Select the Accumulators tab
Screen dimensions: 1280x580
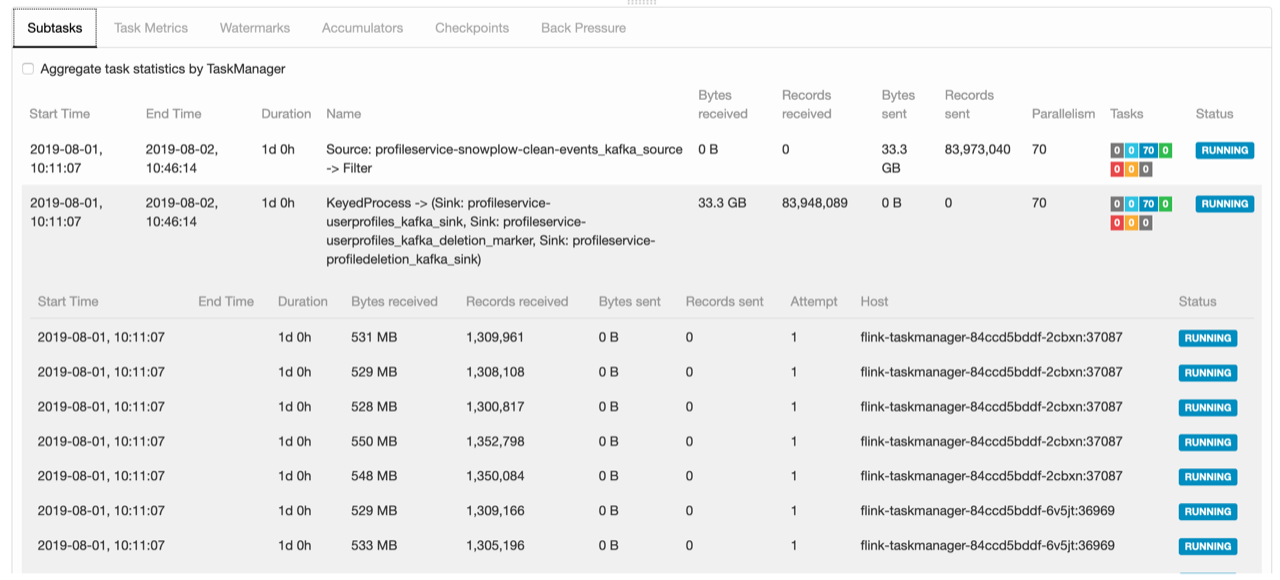(x=362, y=28)
